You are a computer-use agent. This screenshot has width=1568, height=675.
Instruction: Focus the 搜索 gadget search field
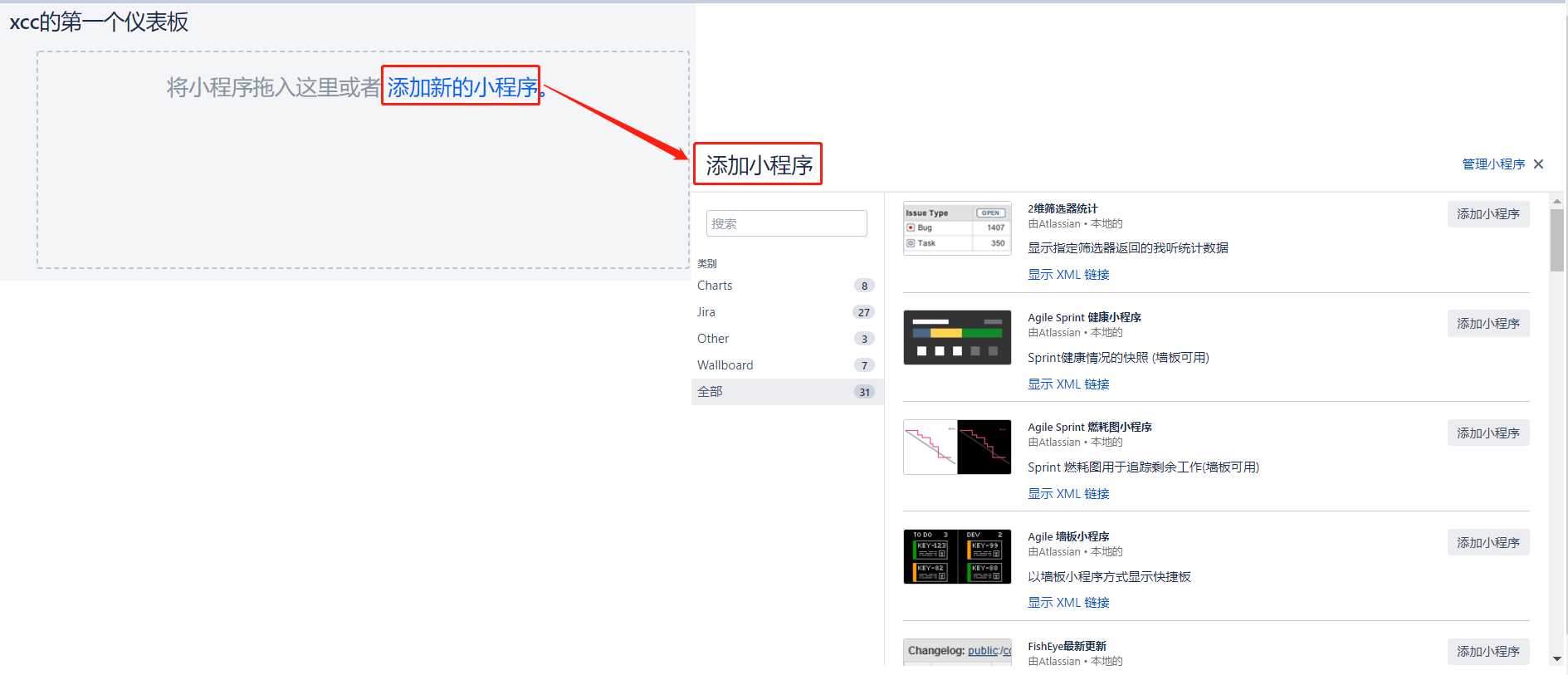(786, 223)
